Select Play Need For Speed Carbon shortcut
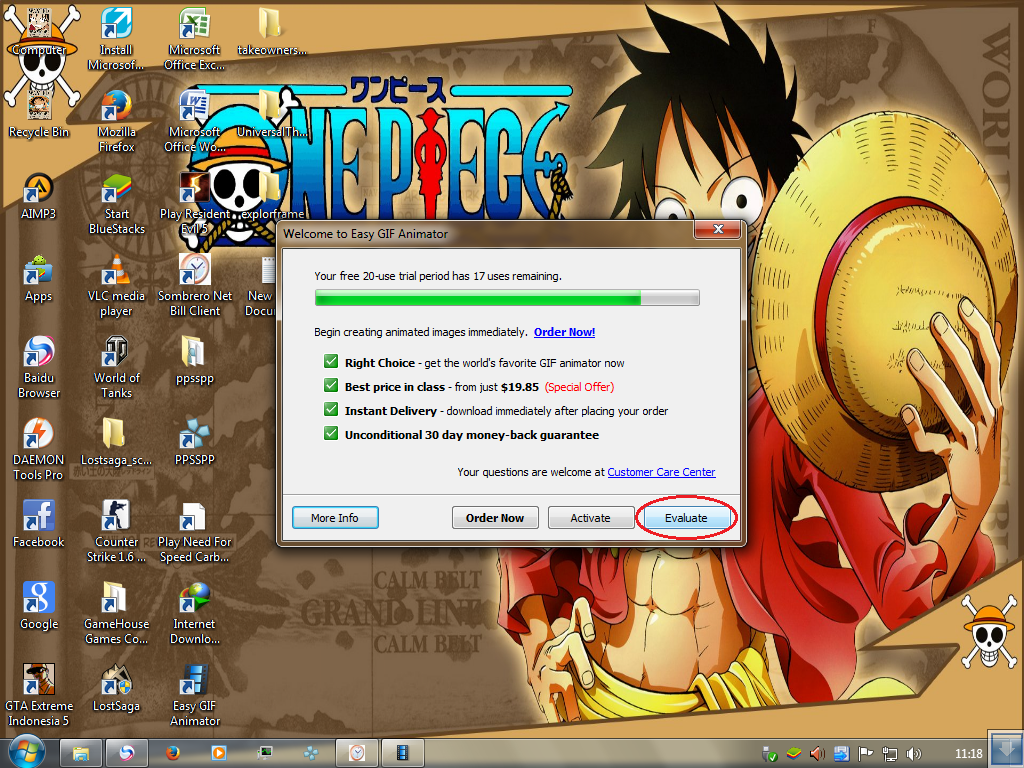The height and width of the screenshot is (768, 1024). [x=194, y=532]
